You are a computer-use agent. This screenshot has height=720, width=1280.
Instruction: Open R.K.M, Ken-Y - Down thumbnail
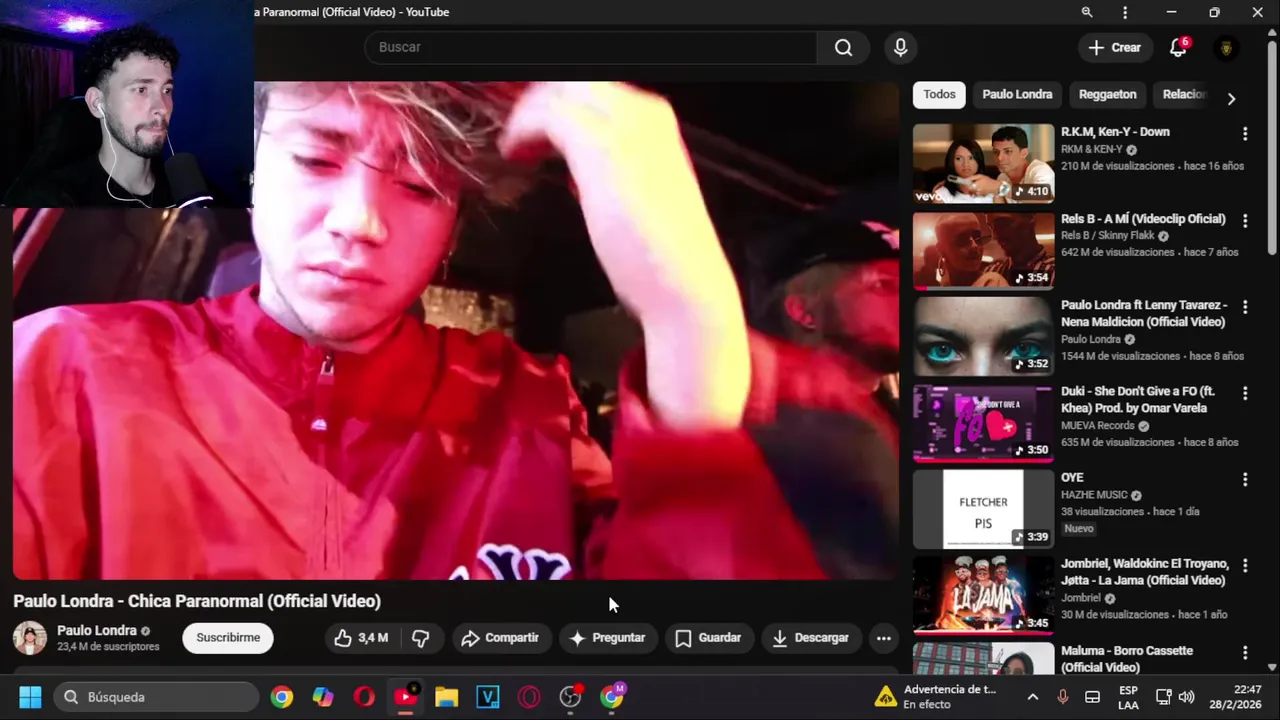point(983,164)
